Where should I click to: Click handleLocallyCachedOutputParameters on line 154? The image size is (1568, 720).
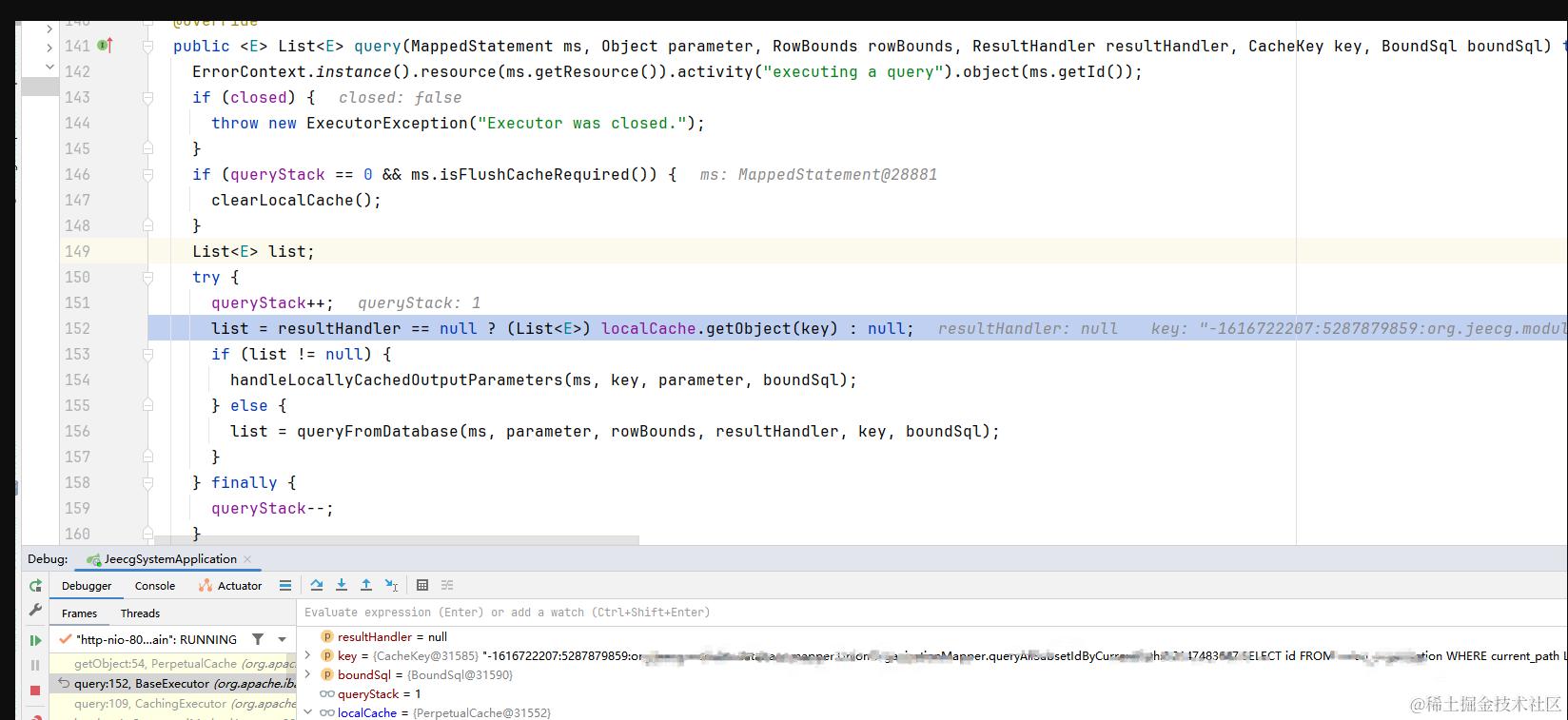pos(397,379)
